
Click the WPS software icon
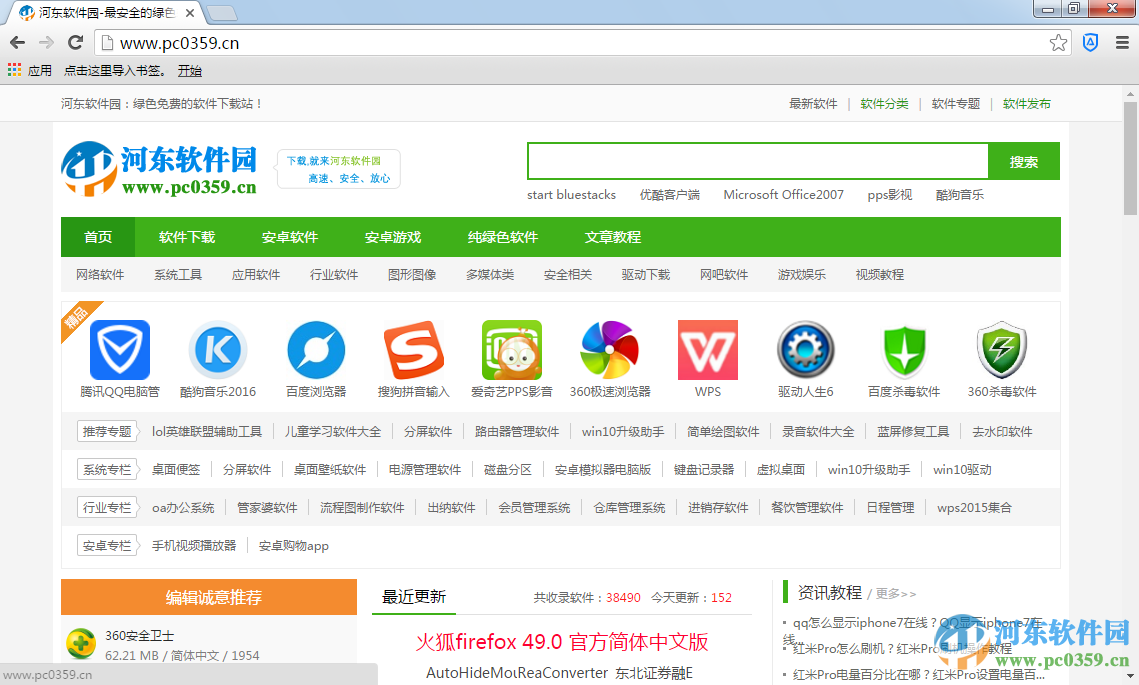tap(707, 350)
